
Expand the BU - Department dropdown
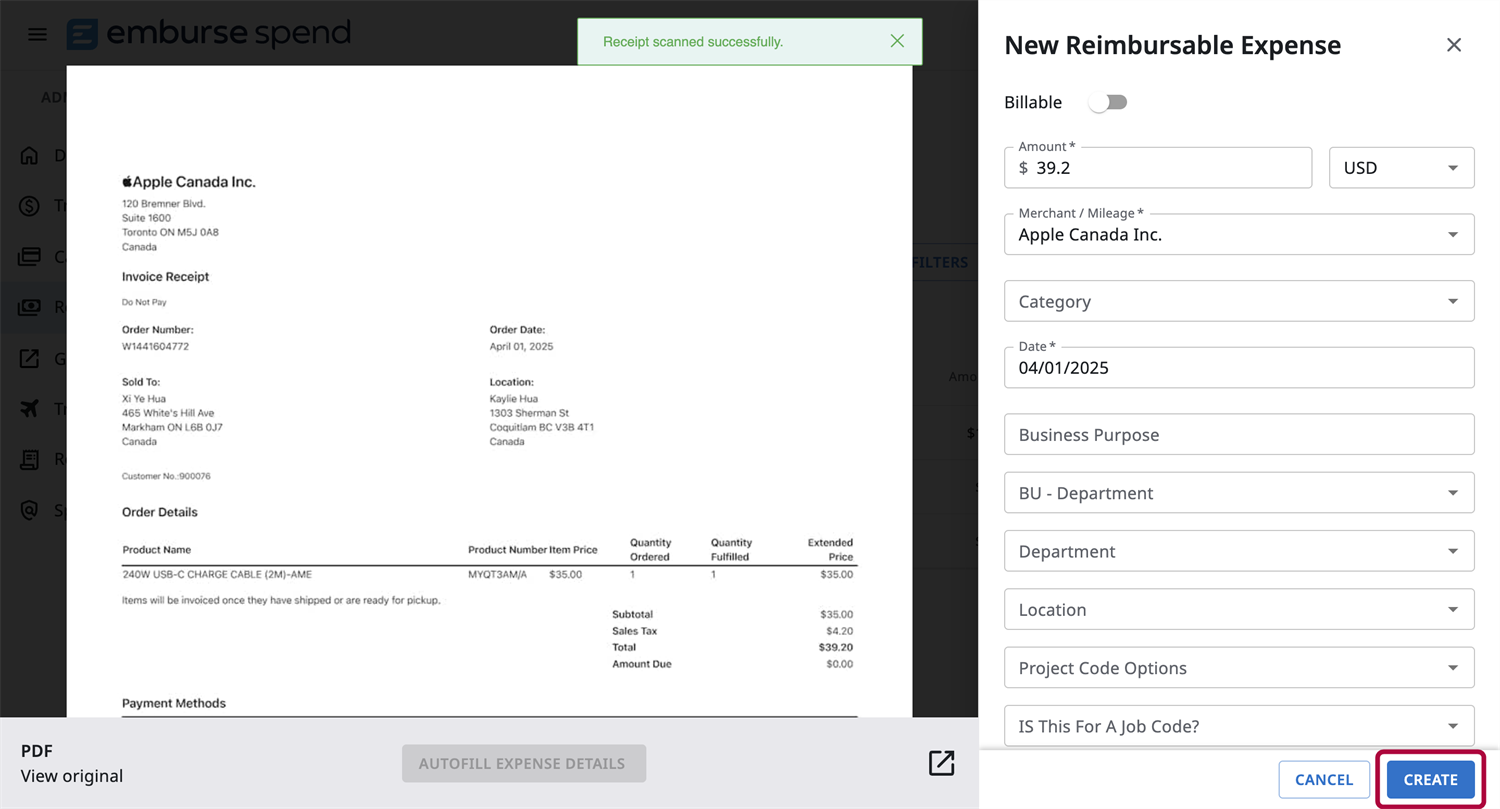pyautogui.click(x=1238, y=493)
